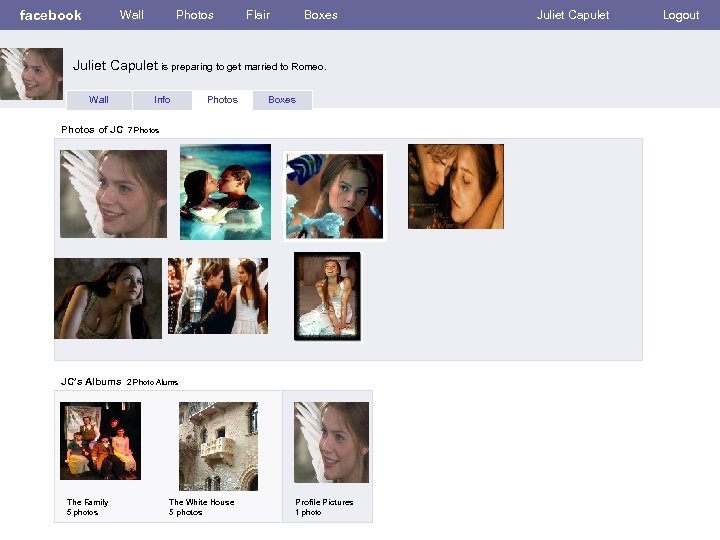
Task: Click the status 'is preparing to get married to Romeo.'
Action: (x=244, y=67)
